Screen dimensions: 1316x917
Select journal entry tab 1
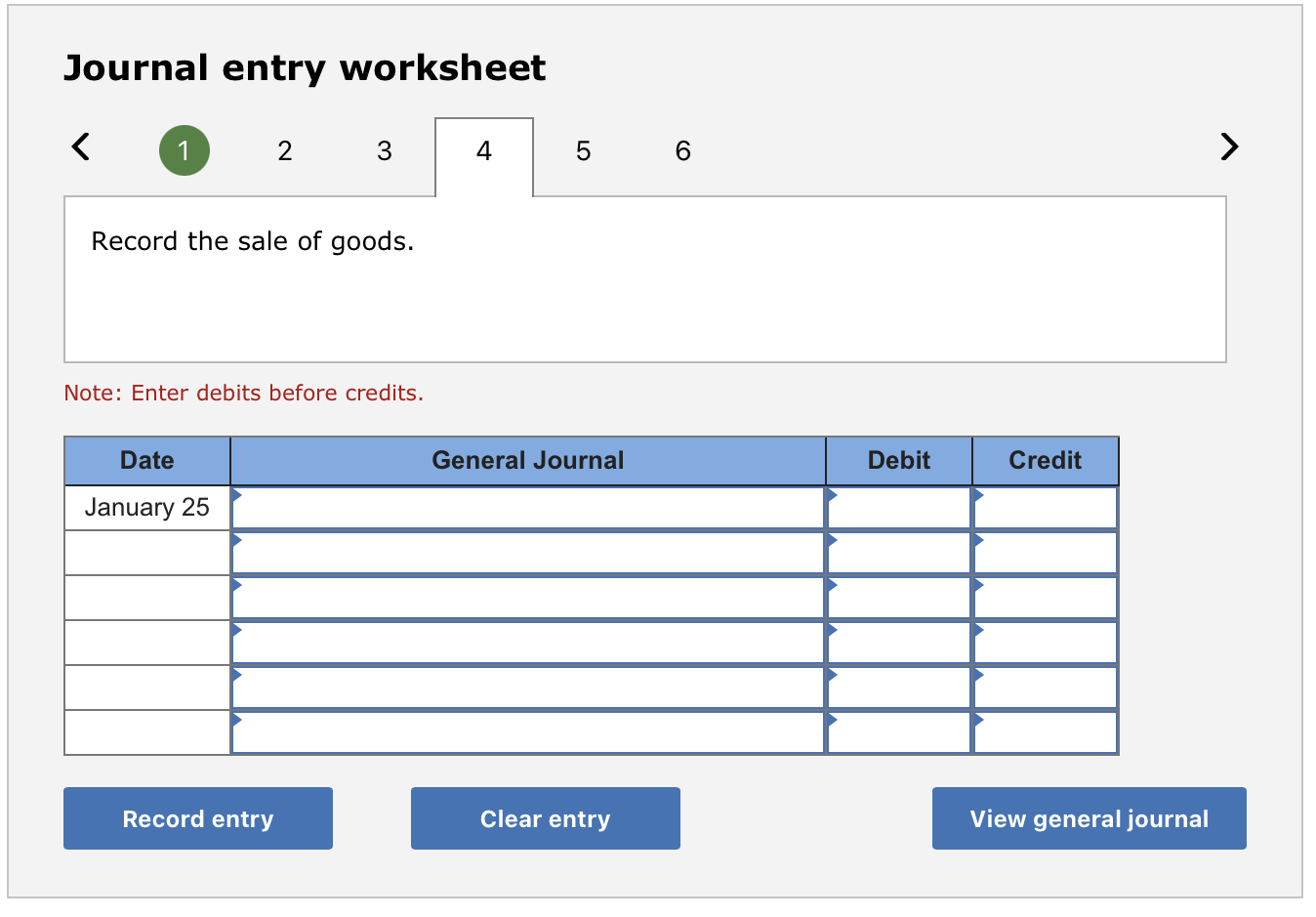pos(185,150)
